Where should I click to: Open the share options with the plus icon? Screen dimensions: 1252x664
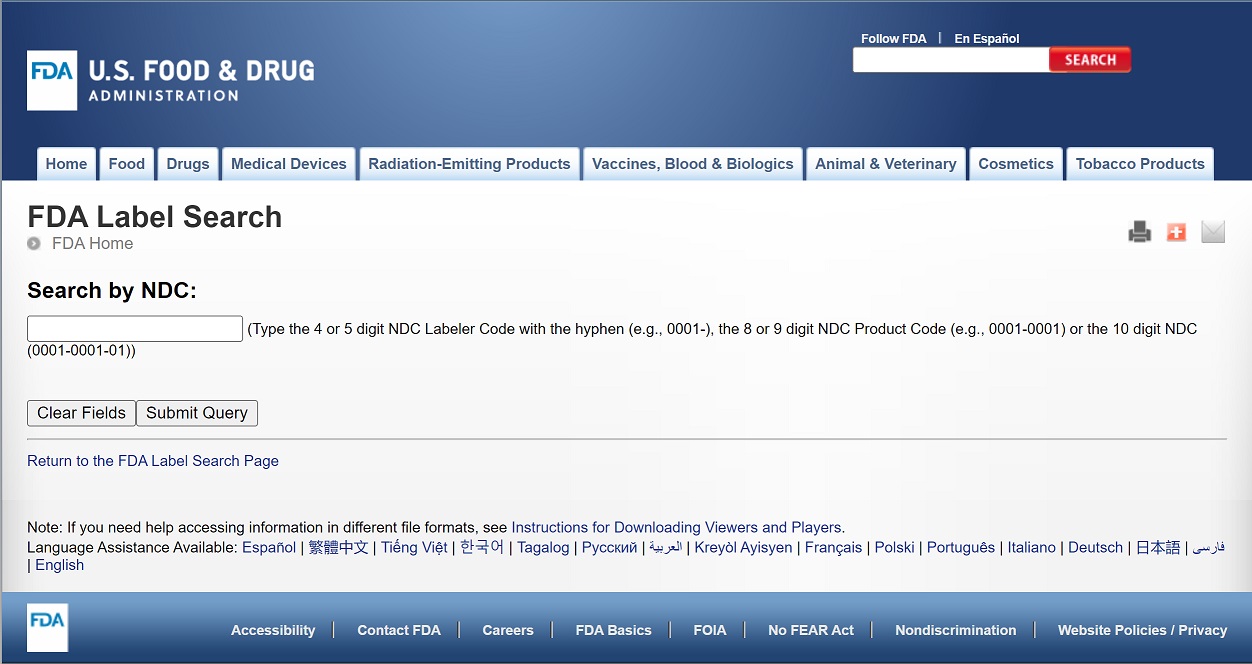point(1176,231)
